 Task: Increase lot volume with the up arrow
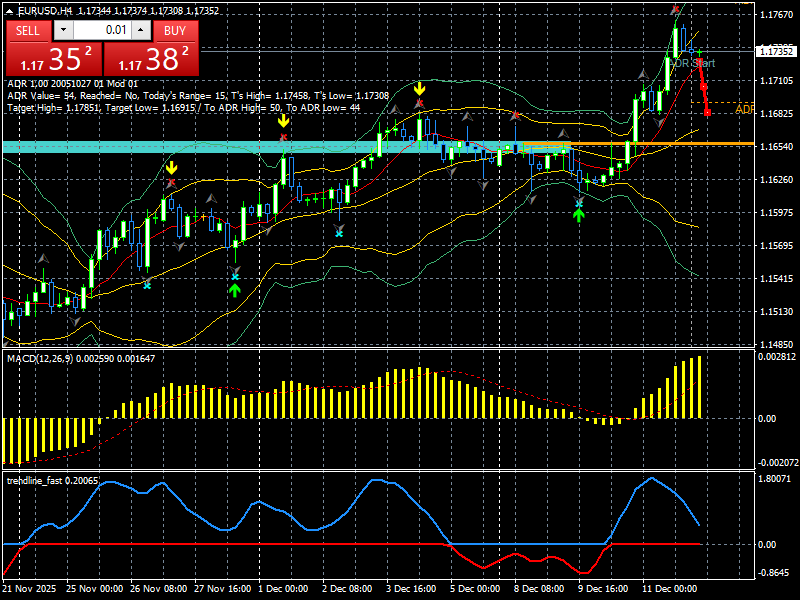[x=141, y=30]
